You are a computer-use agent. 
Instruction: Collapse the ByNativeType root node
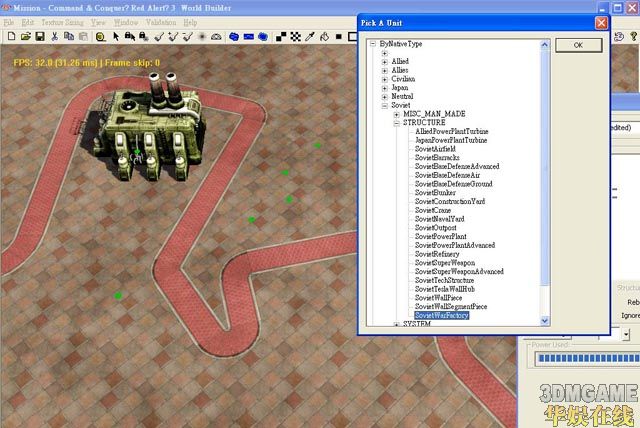point(373,43)
